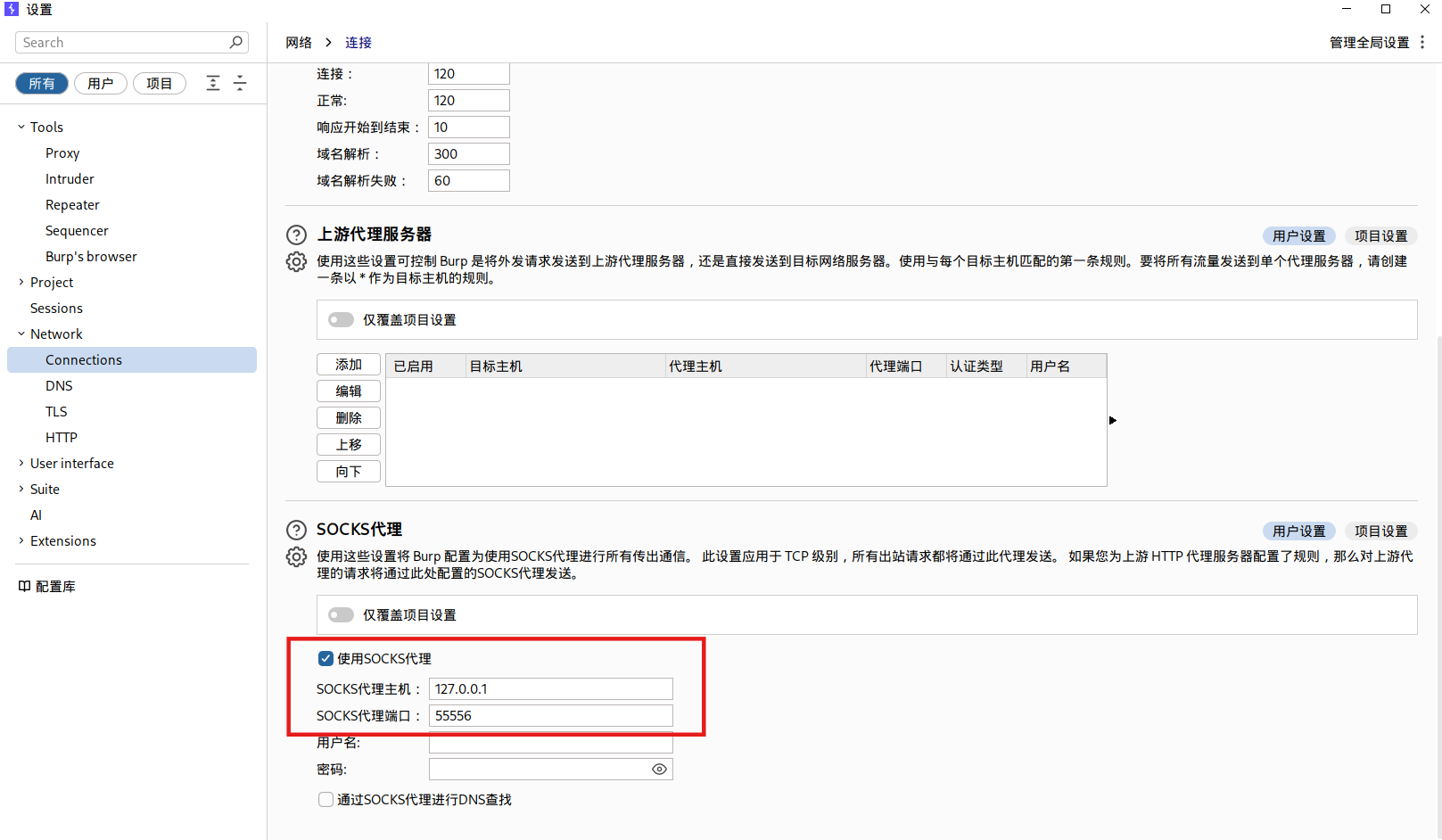Open help for 上游代理服务器 section
1442x840 pixels.
click(x=296, y=235)
